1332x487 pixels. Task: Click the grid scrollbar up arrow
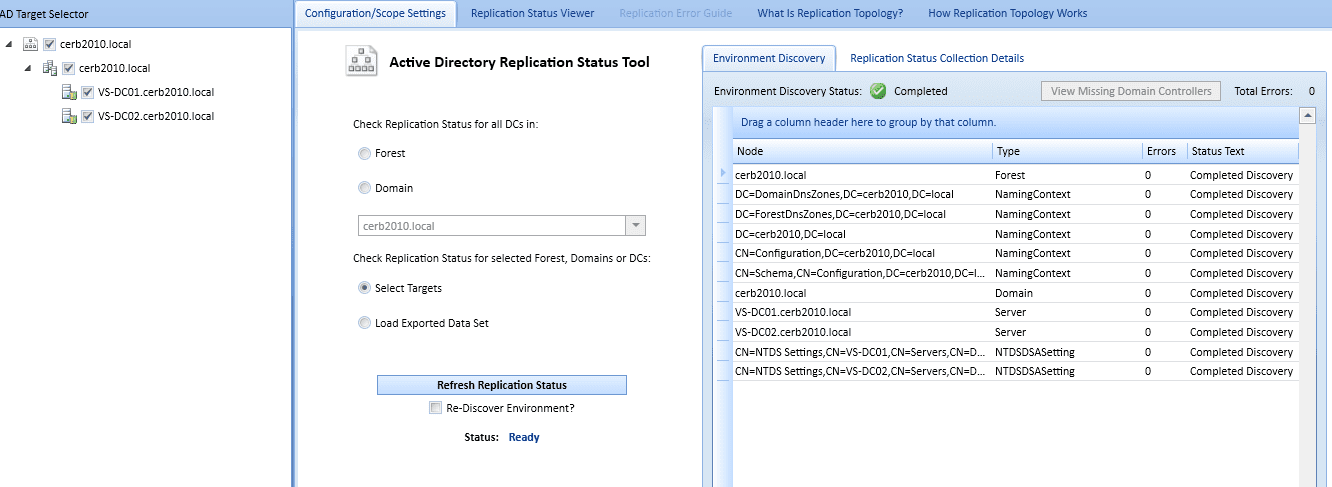coord(1307,115)
